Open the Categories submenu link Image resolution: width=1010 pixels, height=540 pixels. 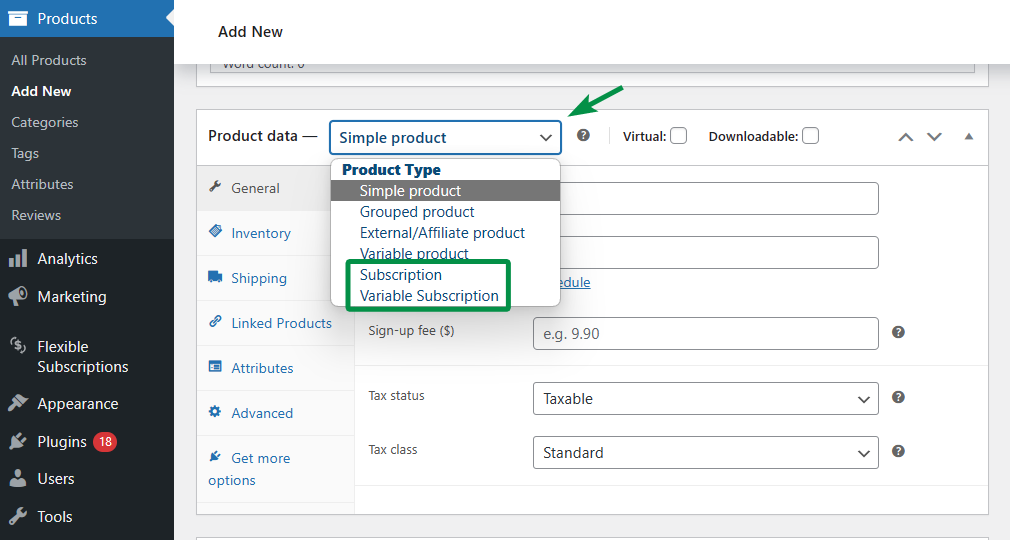click(45, 122)
